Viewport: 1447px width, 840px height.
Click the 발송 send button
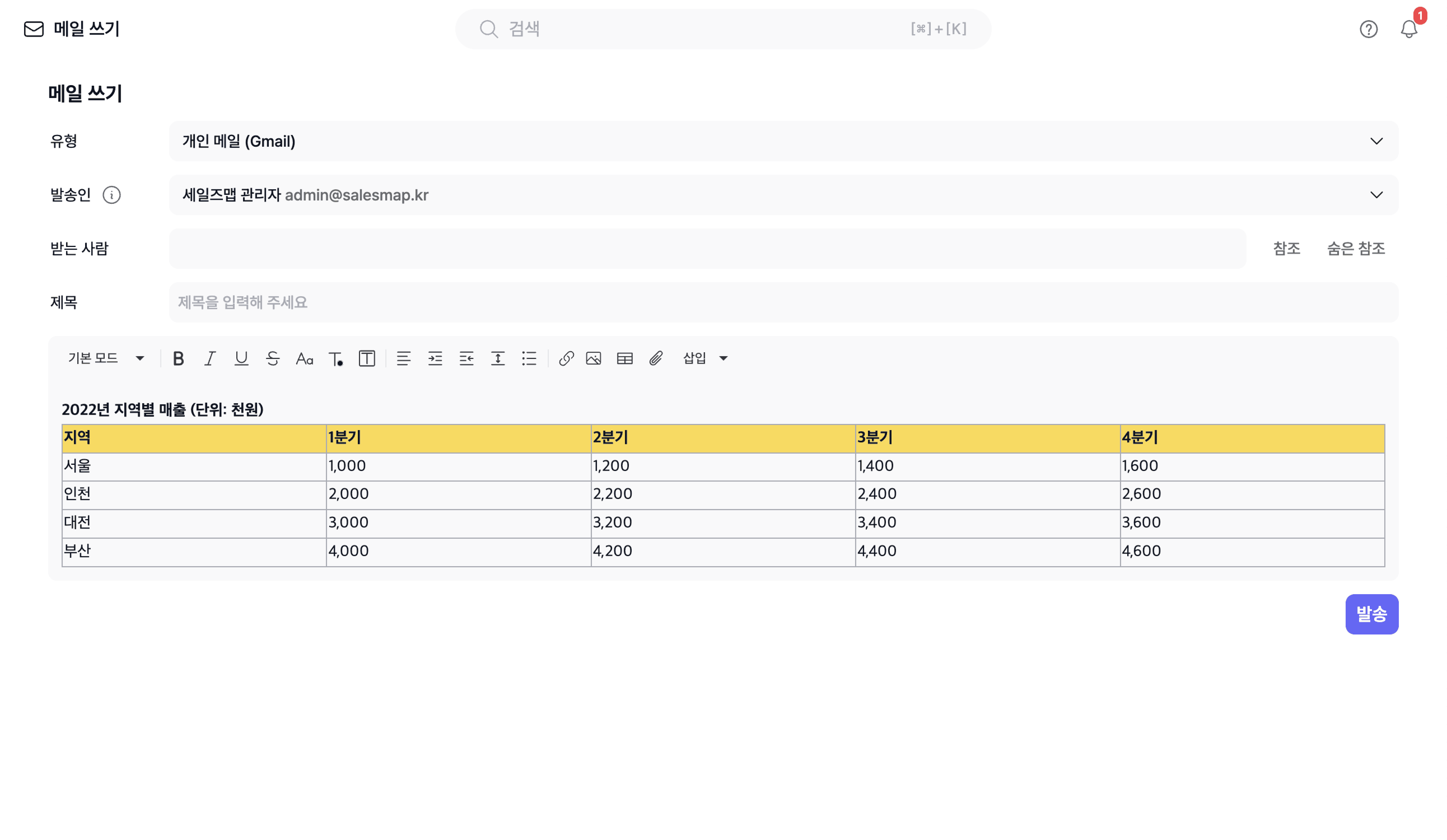pyautogui.click(x=1372, y=614)
